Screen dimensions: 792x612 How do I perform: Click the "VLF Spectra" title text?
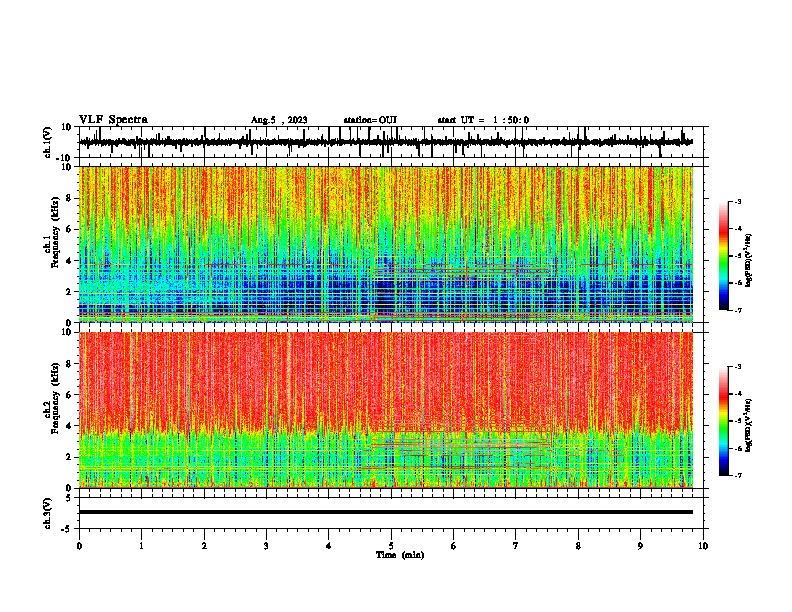pos(113,120)
